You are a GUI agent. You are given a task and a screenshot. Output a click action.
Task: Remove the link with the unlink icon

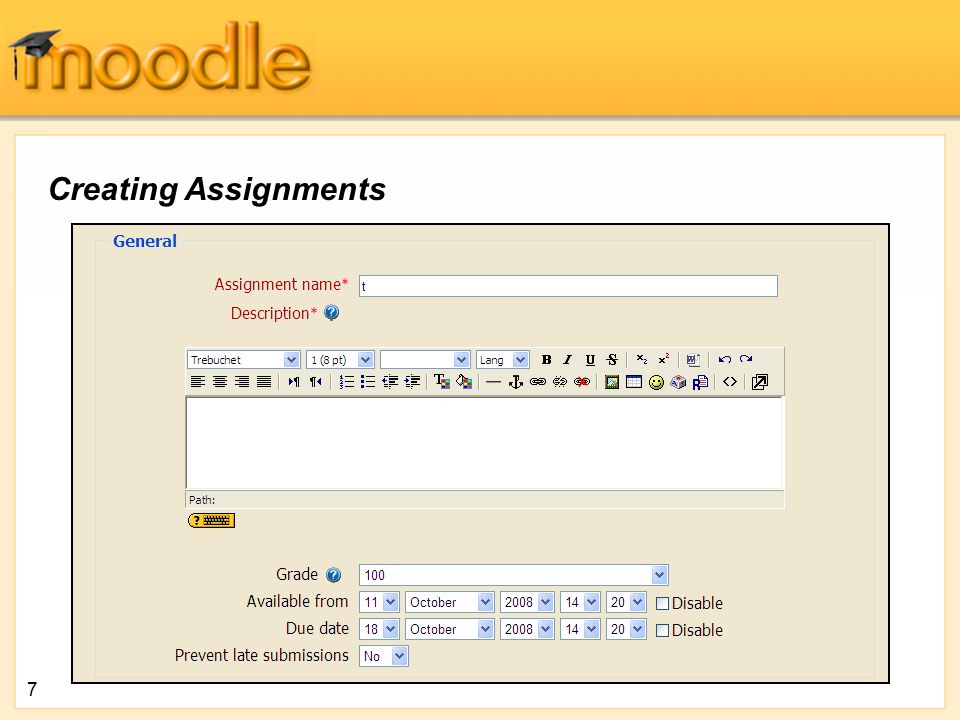pyautogui.click(x=560, y=382)
